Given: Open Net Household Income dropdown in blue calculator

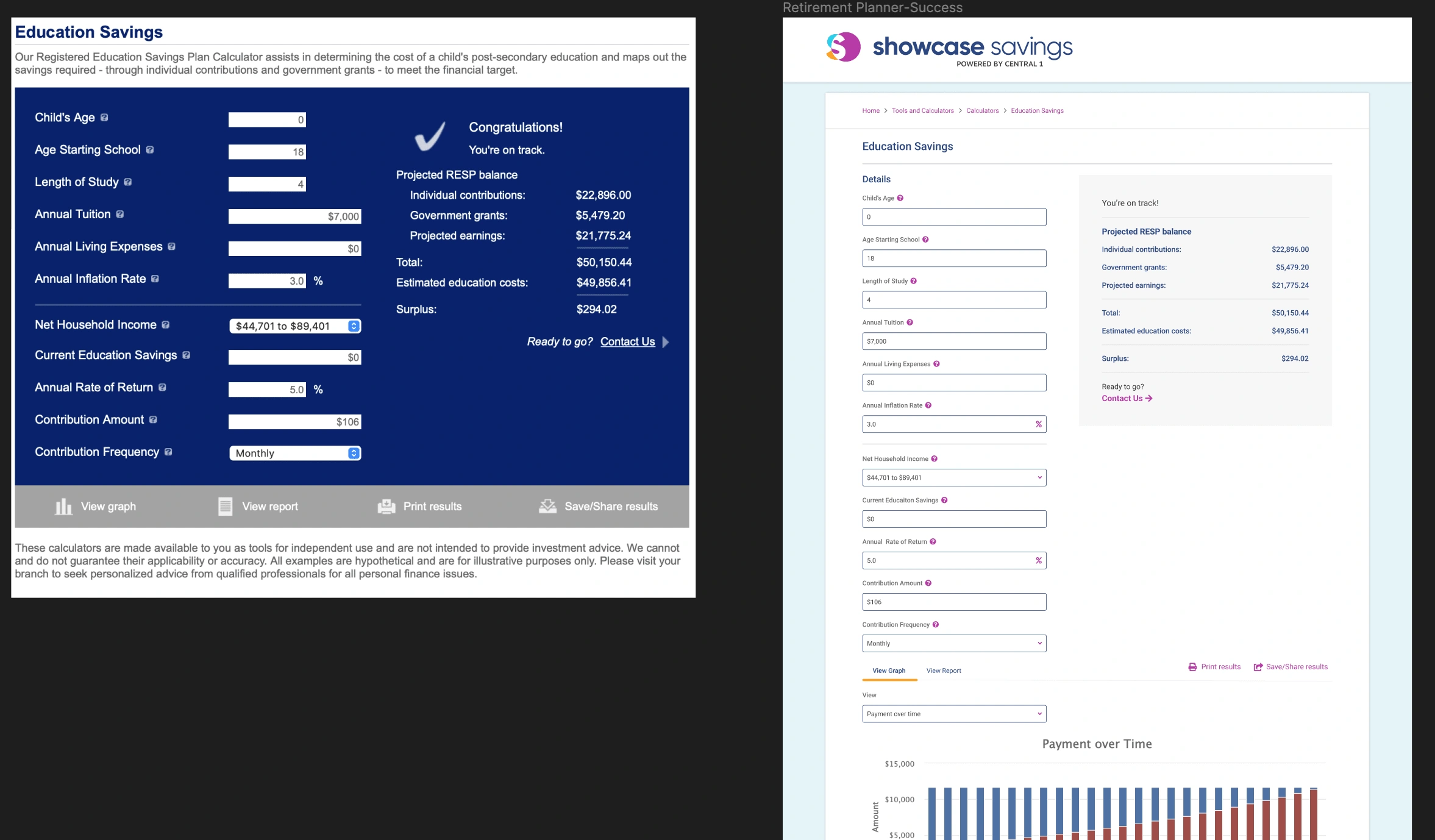Looking at the screenshot, I should (295, 326).
